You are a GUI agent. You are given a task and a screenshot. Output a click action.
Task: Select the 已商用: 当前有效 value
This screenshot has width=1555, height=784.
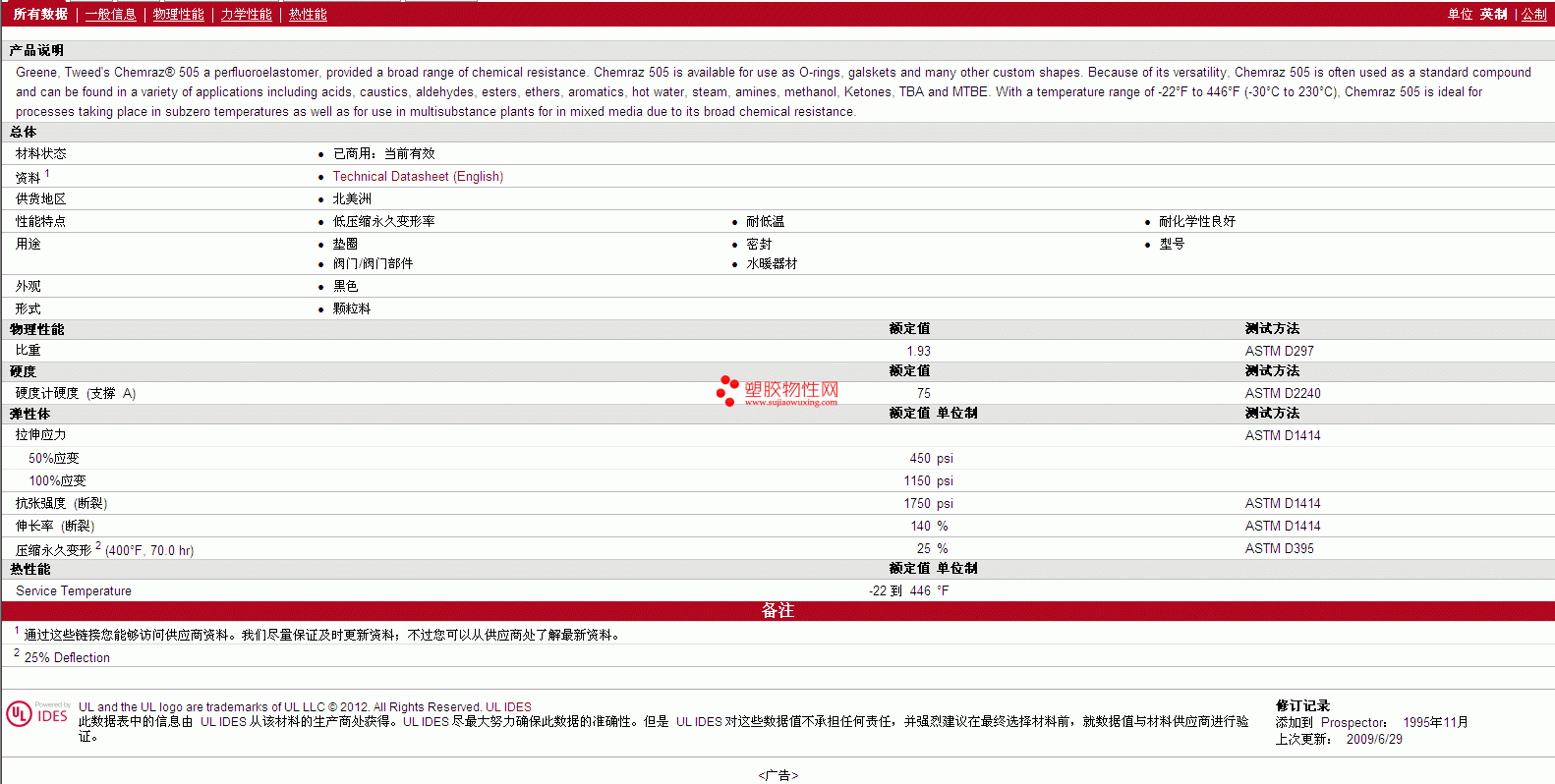(383, 153)
